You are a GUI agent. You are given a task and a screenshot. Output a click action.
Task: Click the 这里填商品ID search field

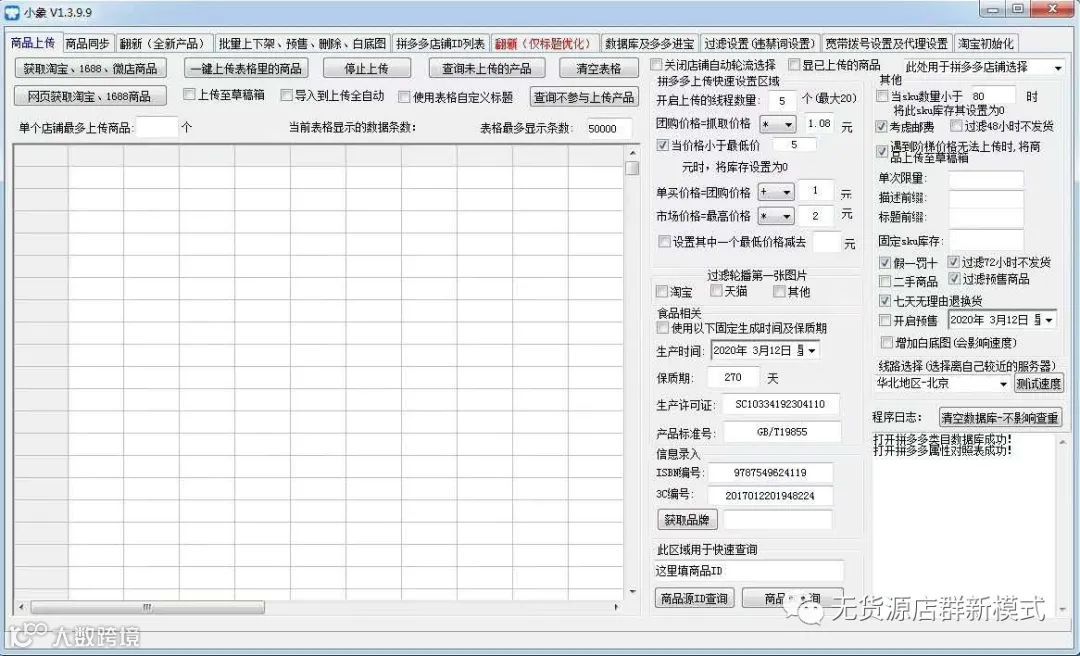click(749, 571)
